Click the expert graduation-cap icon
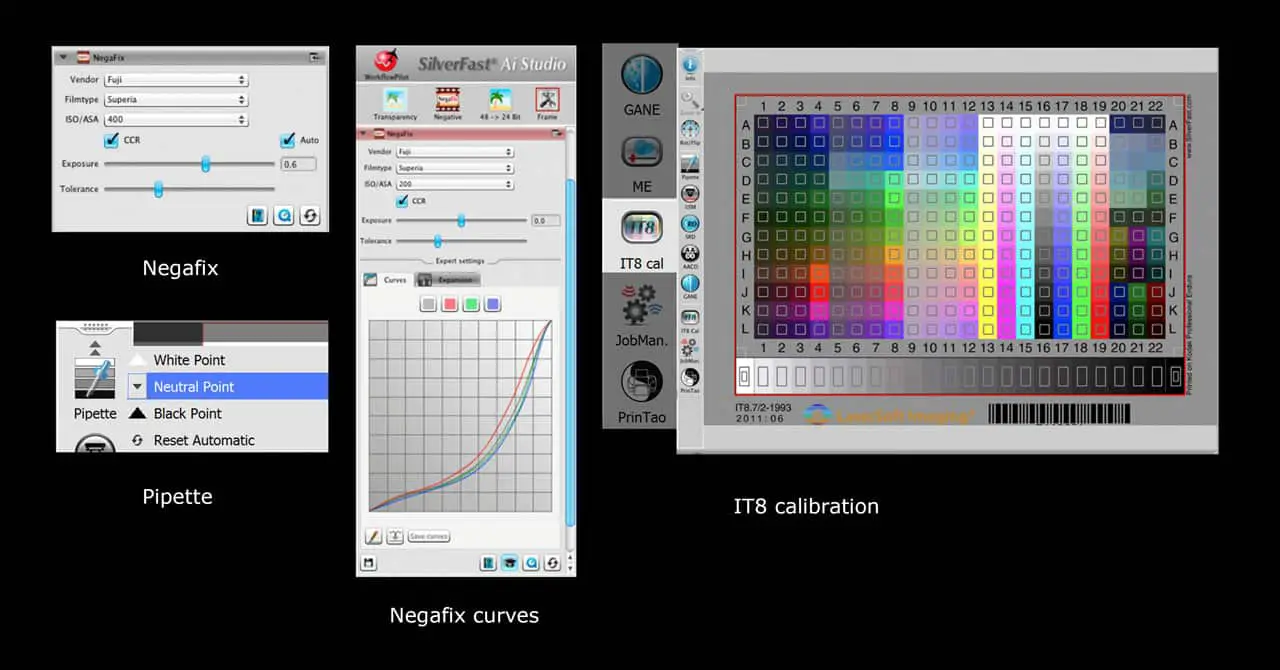 coord(510,563)
